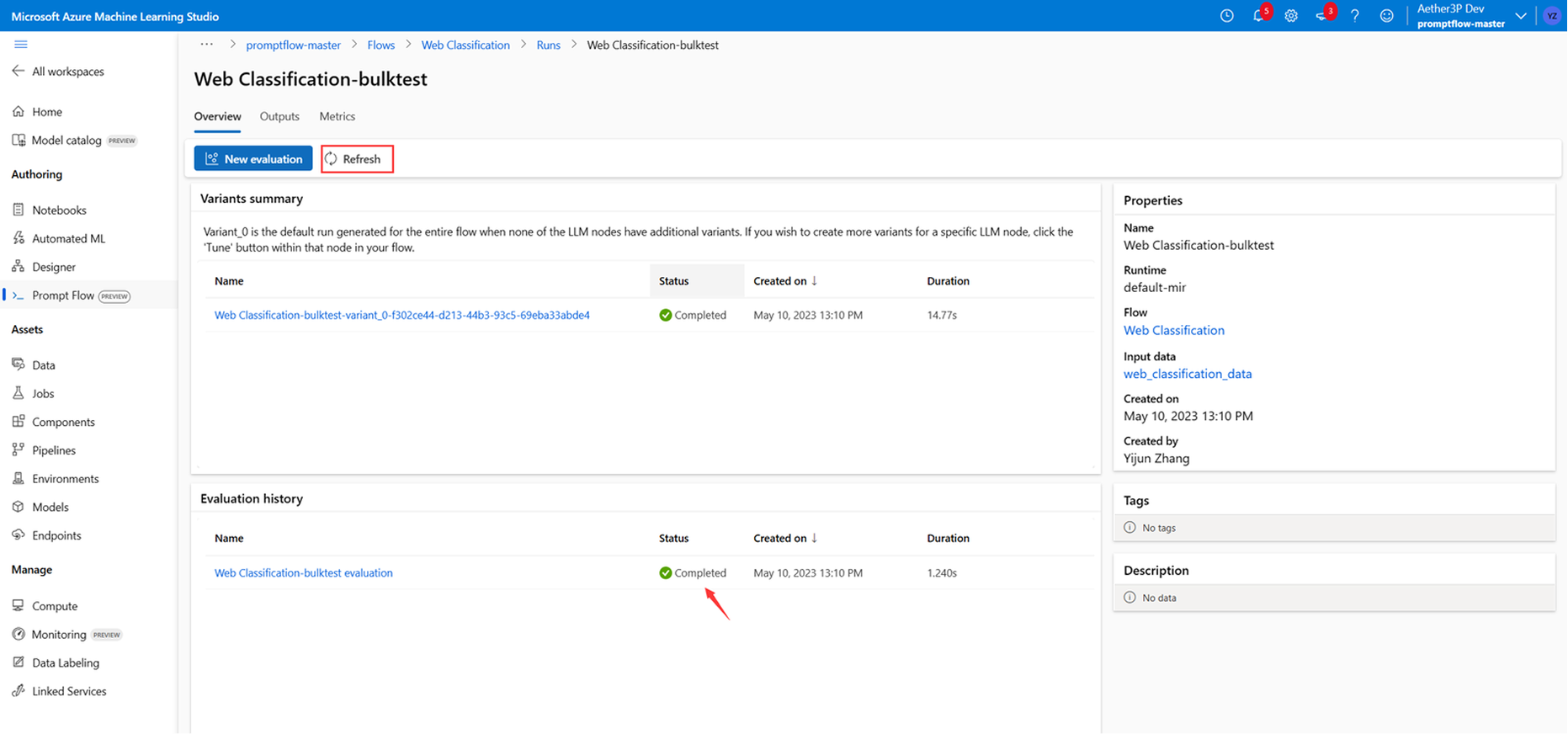
Task: Click the user avatar YZ
Action: (1552, 16)
